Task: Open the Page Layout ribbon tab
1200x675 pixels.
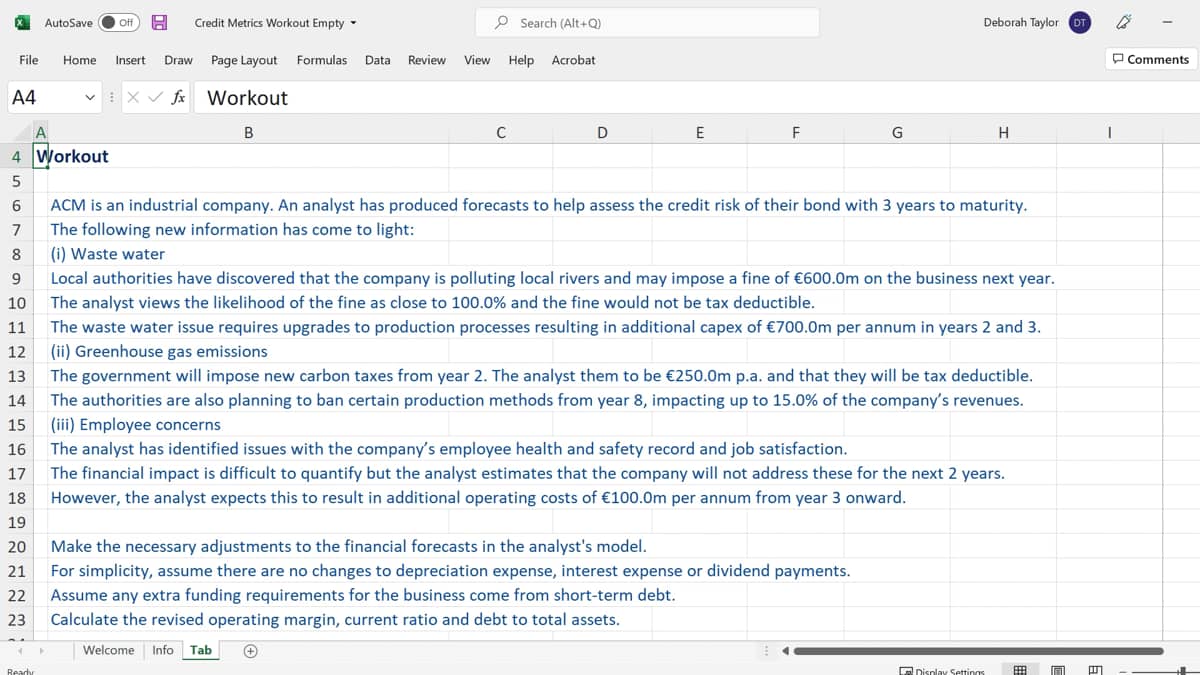Action: [244, 60]
